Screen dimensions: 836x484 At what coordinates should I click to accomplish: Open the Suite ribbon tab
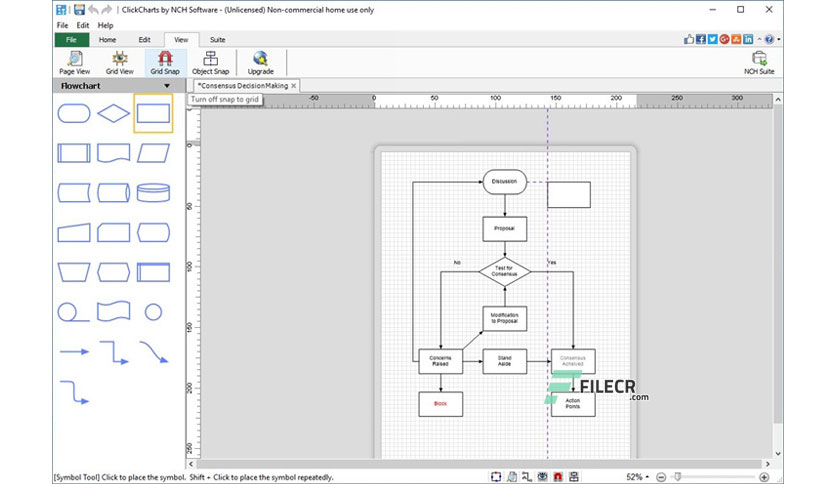click(x=218, y=39)
